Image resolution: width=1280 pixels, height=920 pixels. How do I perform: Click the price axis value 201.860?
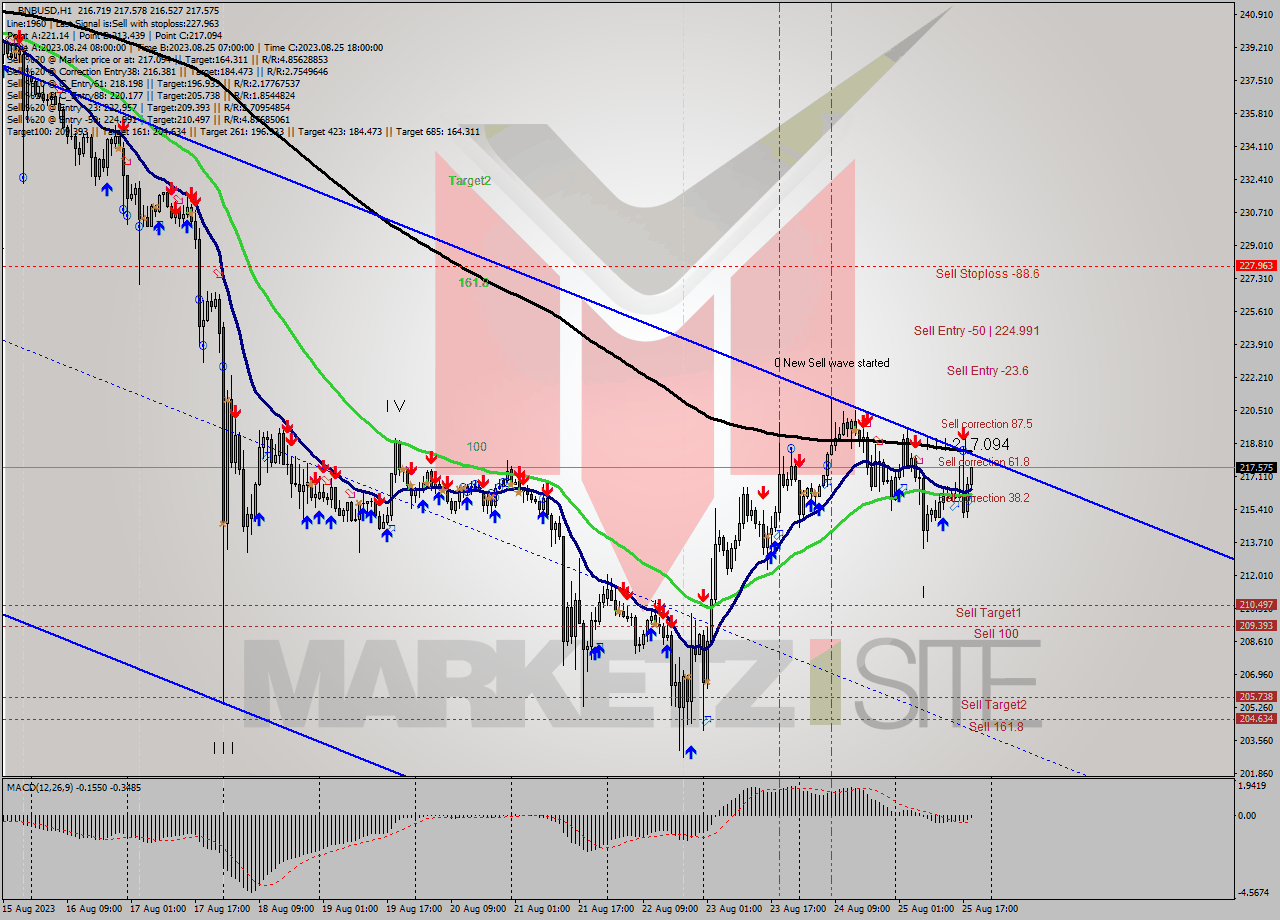(1256, 773)
